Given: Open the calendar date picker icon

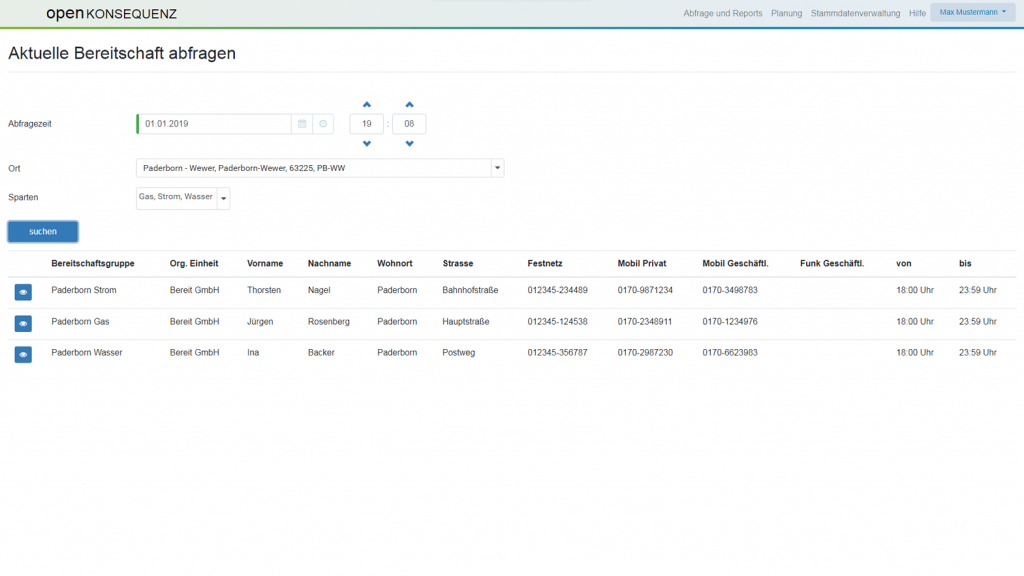Looking at the screenshot, I should pyautogui.click(x=301, y=124).
